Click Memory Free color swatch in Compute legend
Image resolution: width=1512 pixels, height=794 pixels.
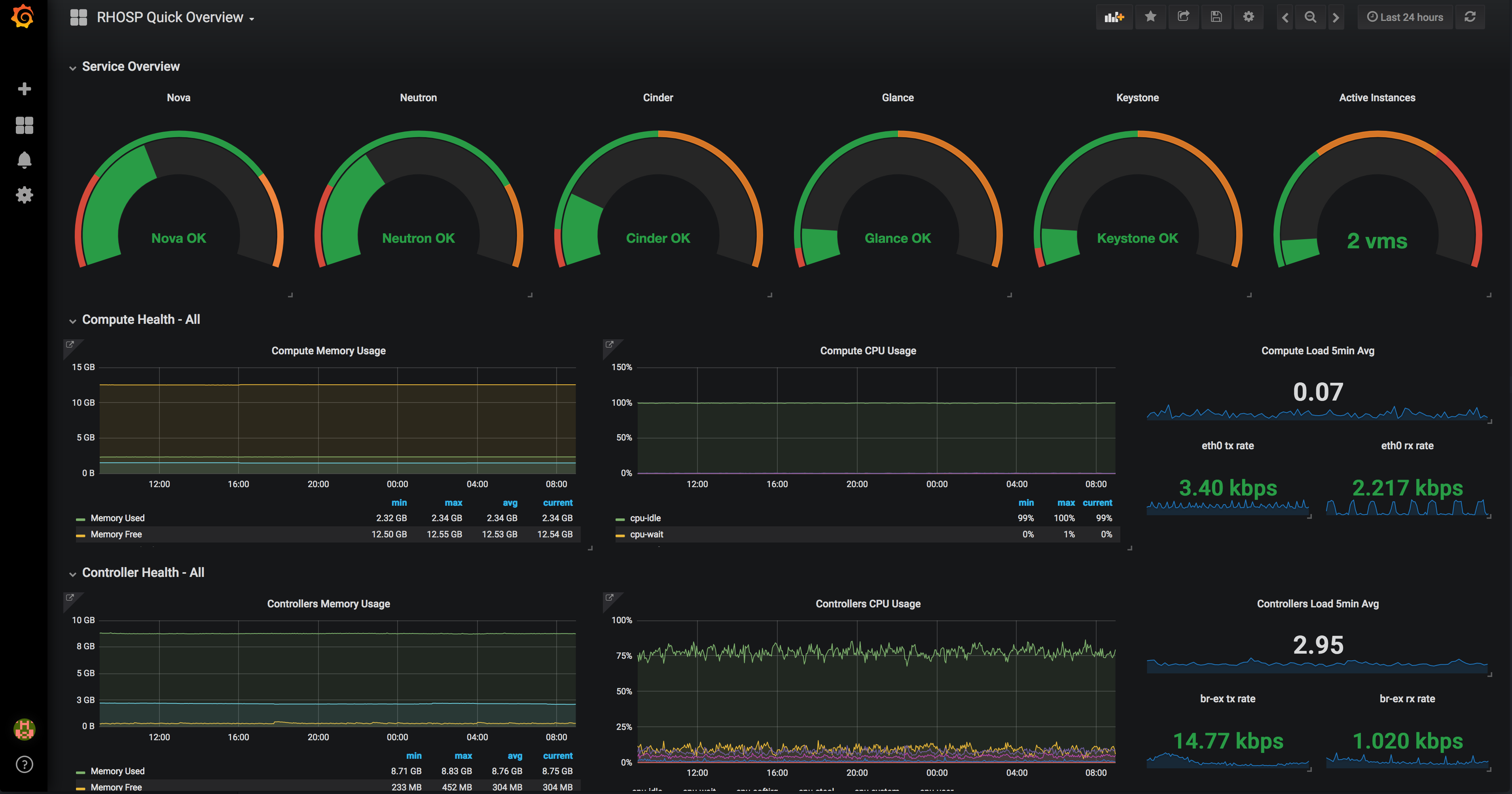80,535
